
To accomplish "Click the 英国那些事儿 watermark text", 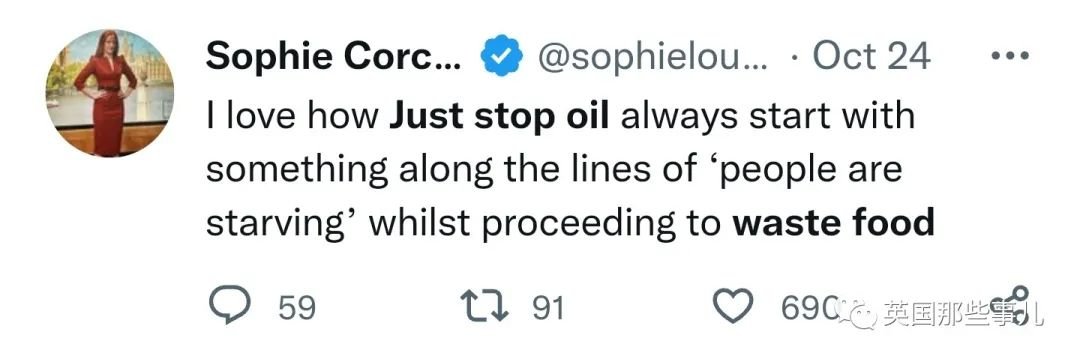I will pyautogui.click(x=963, y=315).
